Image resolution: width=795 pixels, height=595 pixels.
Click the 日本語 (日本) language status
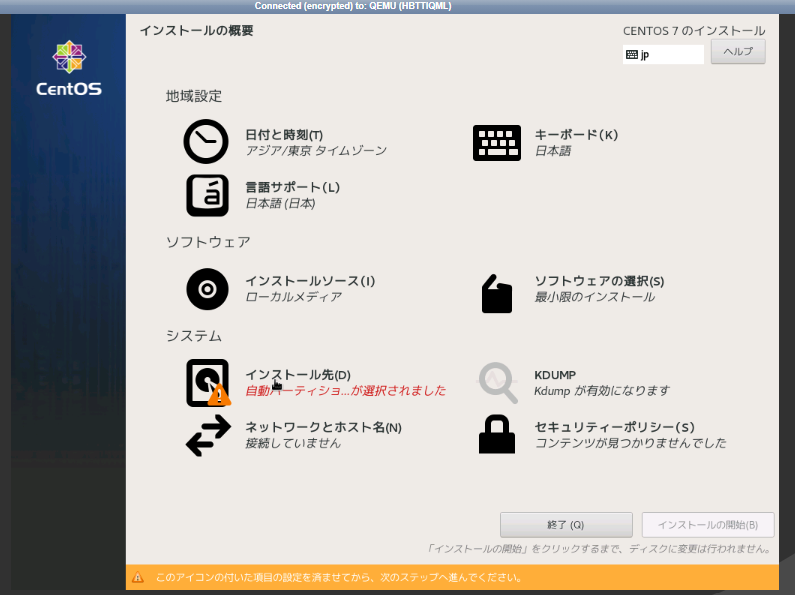click(x=280, y=203)
